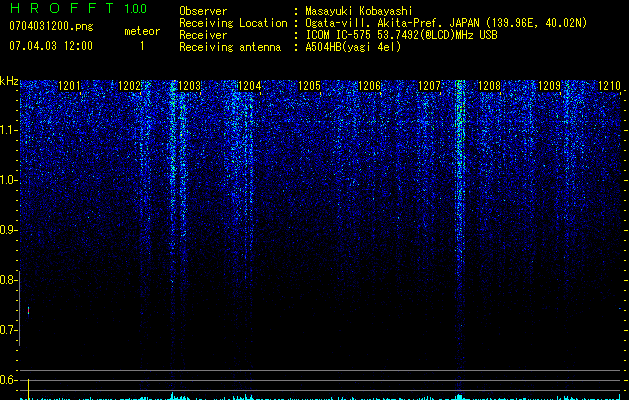The width and height of the screenshot is (629, 400).
Task: Click the 0.6 kHz axis label
Action: click(8, 380)
